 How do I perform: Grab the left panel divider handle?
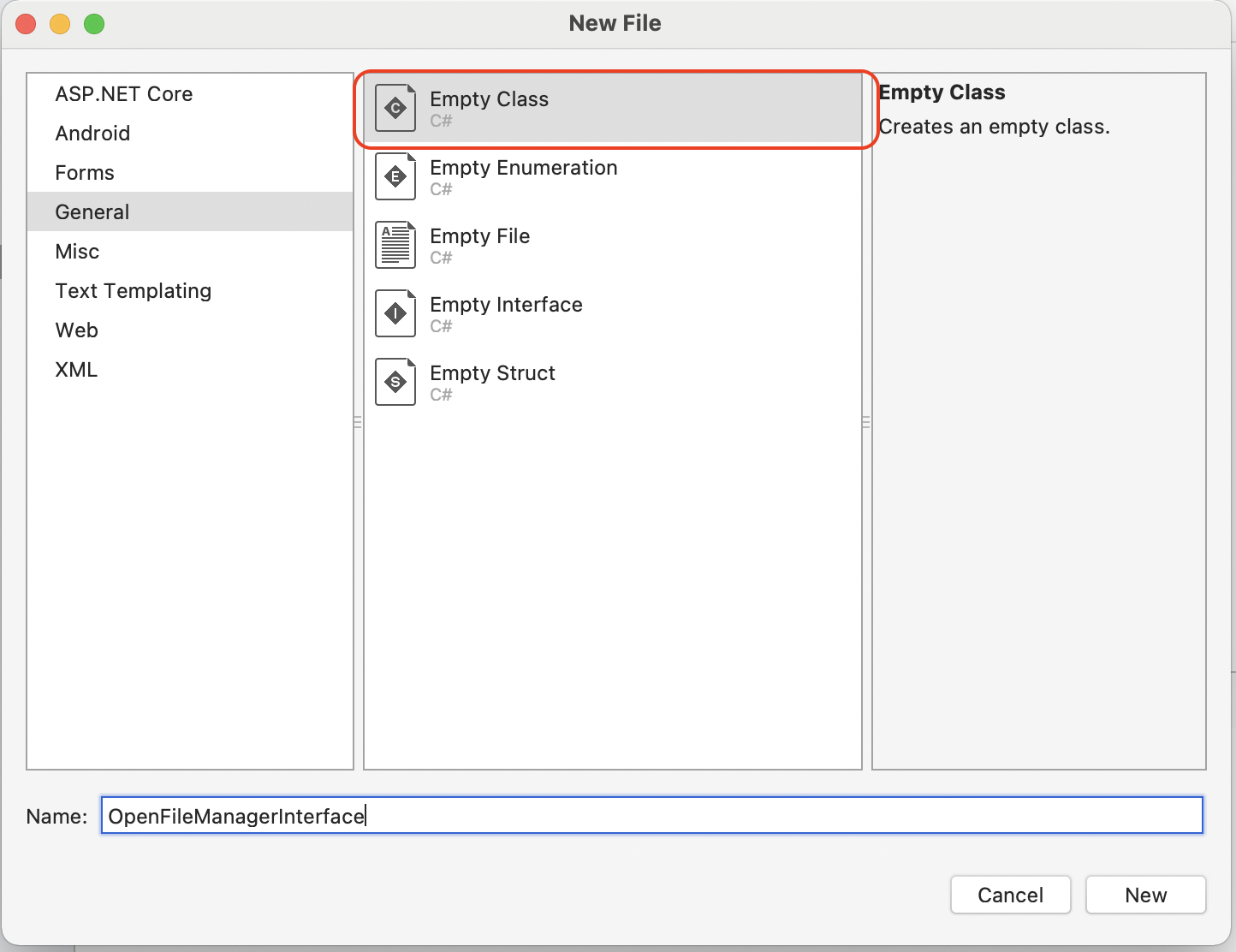click(358, 422)
